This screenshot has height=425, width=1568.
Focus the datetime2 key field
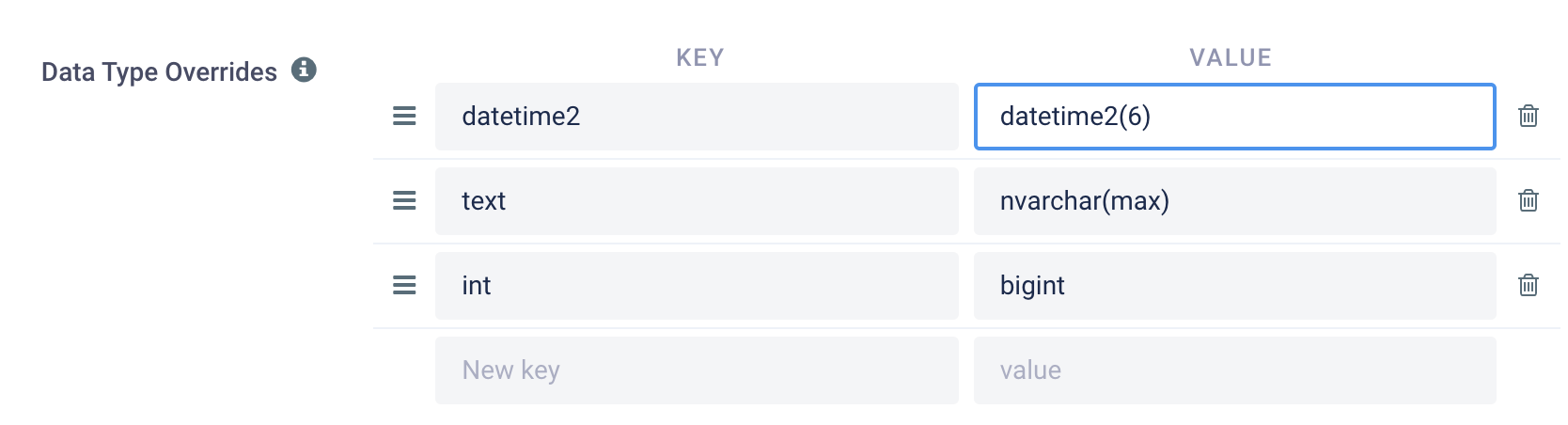pos(697,117)
